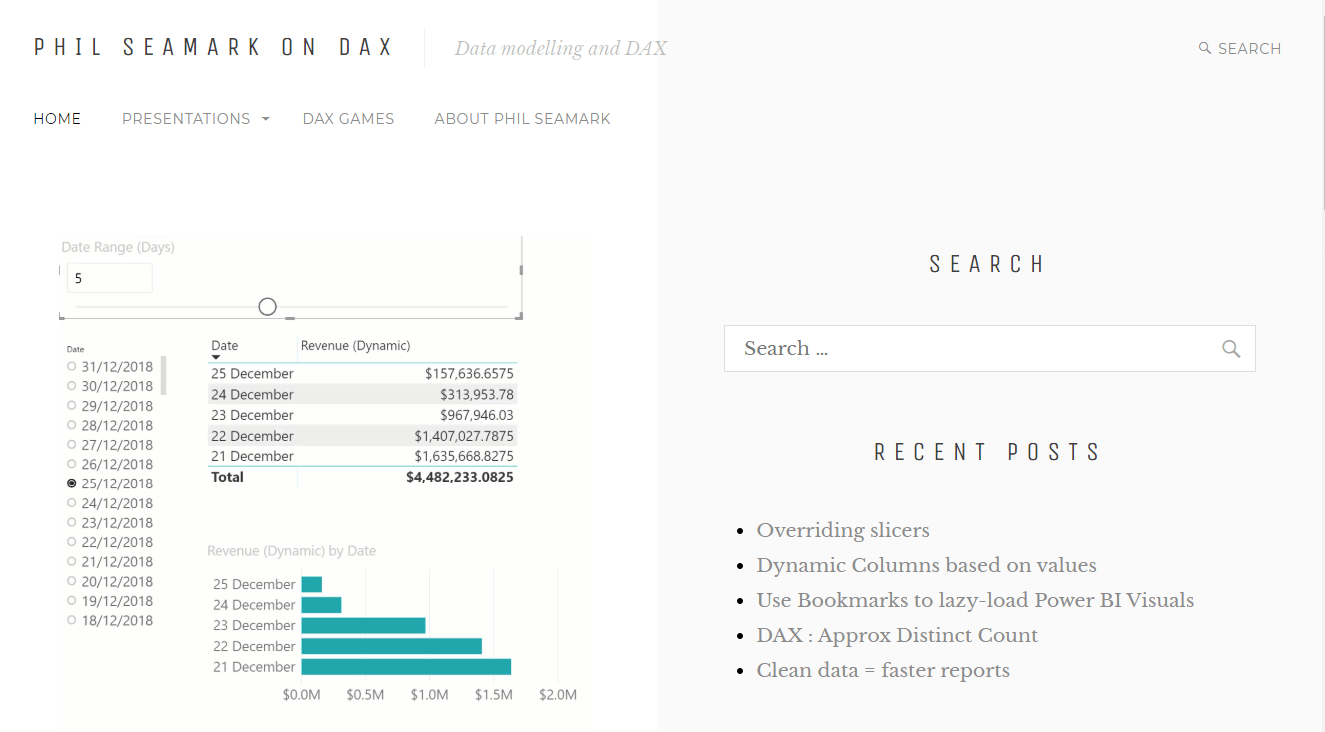Open the Overriding slicers post

click(843, 530)
